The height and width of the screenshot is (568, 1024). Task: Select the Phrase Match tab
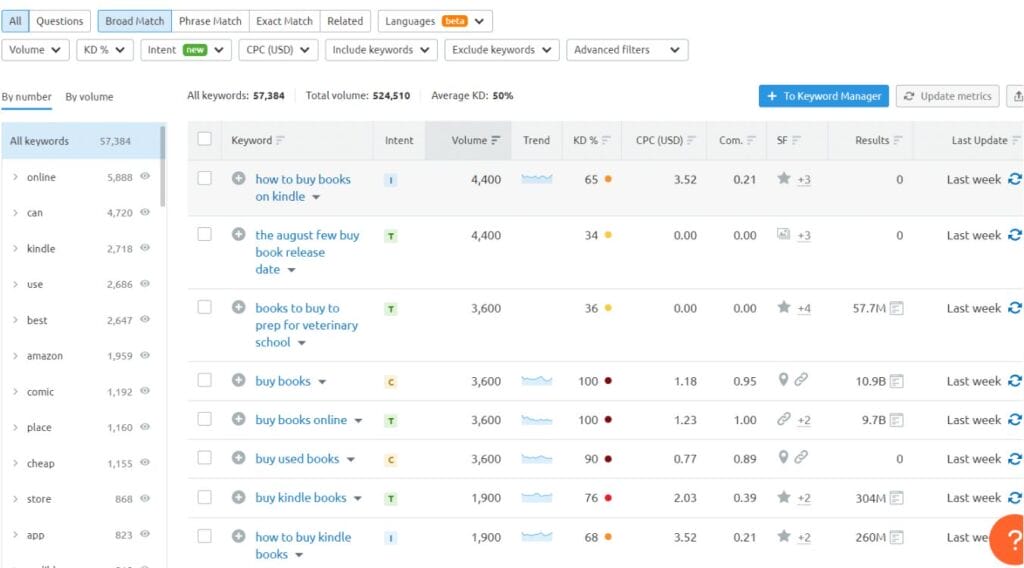coord(210,21)
